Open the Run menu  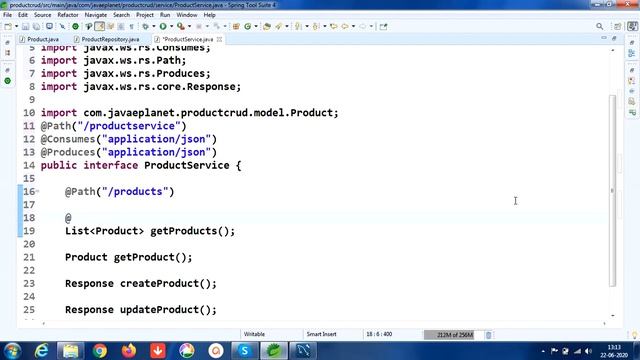click(165, 15)
